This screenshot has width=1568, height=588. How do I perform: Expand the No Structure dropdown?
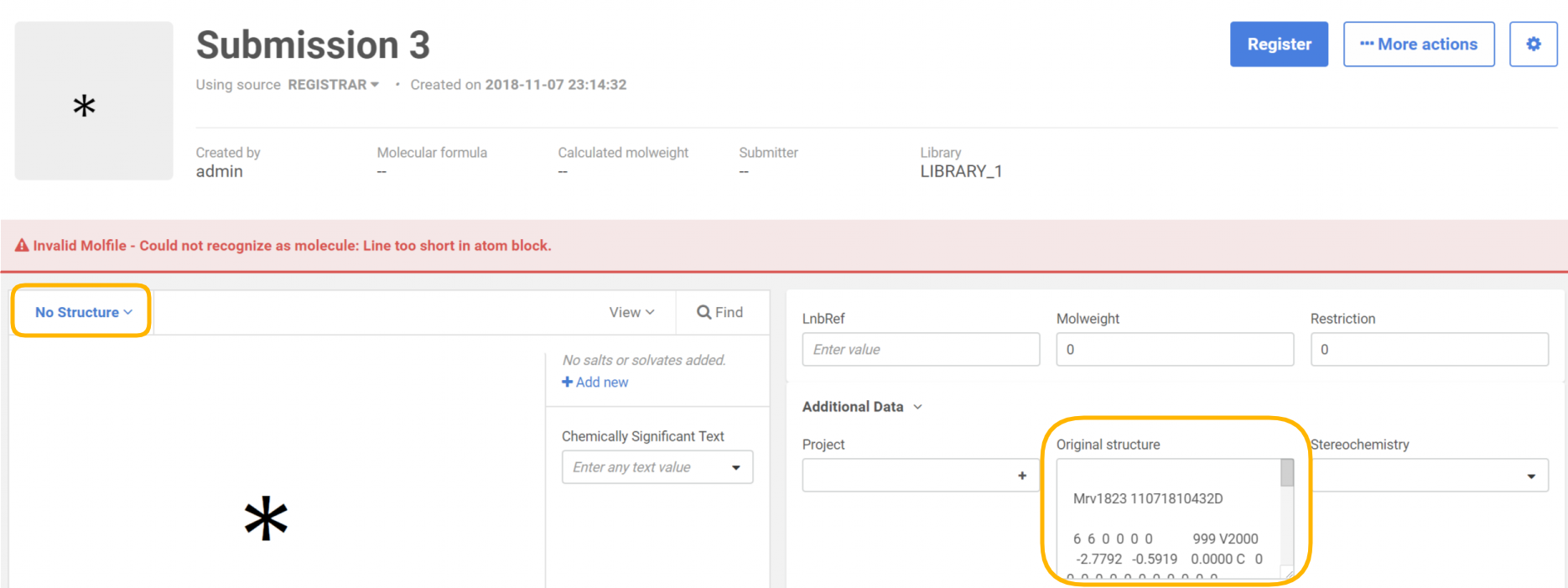coord(83,312)
